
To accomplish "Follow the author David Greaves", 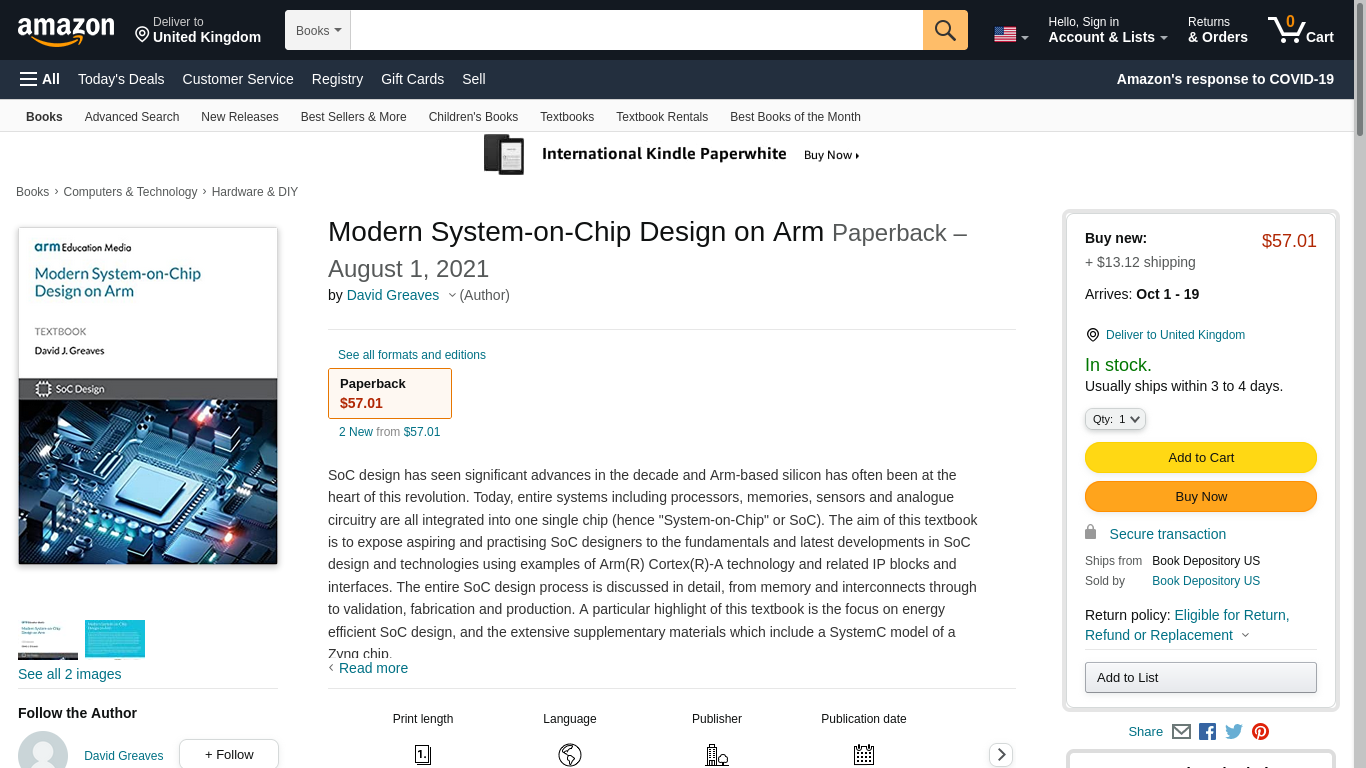I will 228,755.
